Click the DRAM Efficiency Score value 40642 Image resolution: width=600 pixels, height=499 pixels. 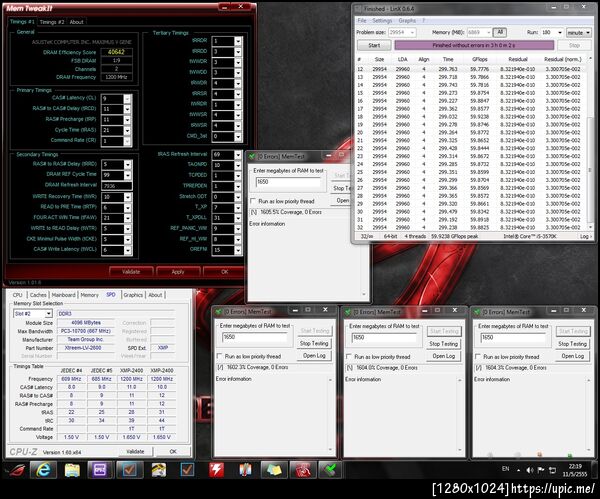coord(116,52)
